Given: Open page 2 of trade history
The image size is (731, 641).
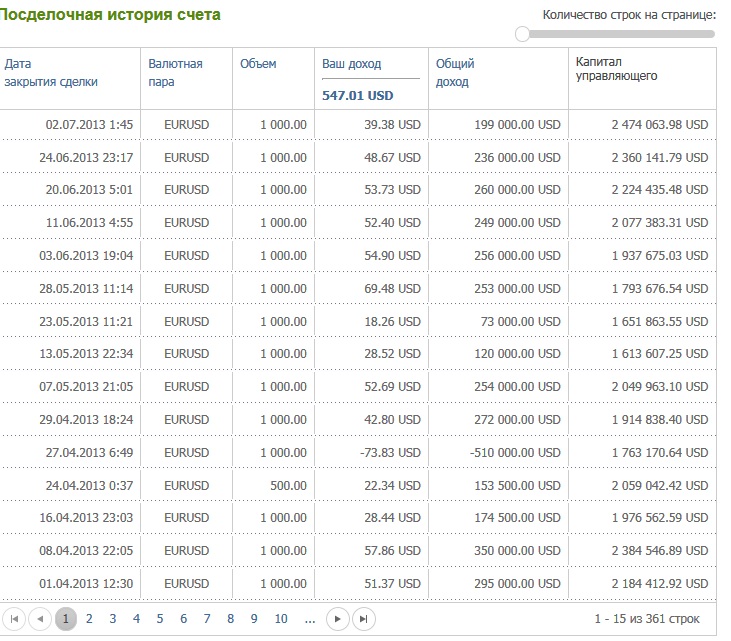Looking at the screenshot, I should coord(89,619).
